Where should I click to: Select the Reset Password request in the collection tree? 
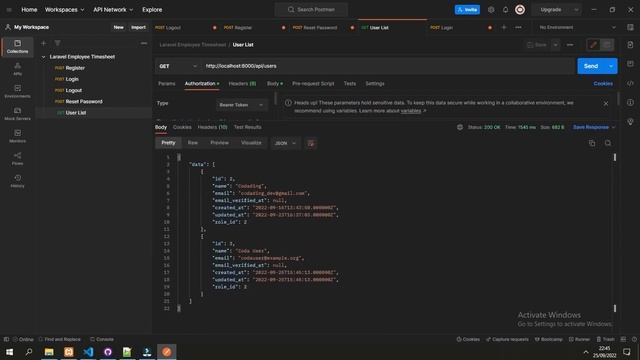tap(84, 101)
